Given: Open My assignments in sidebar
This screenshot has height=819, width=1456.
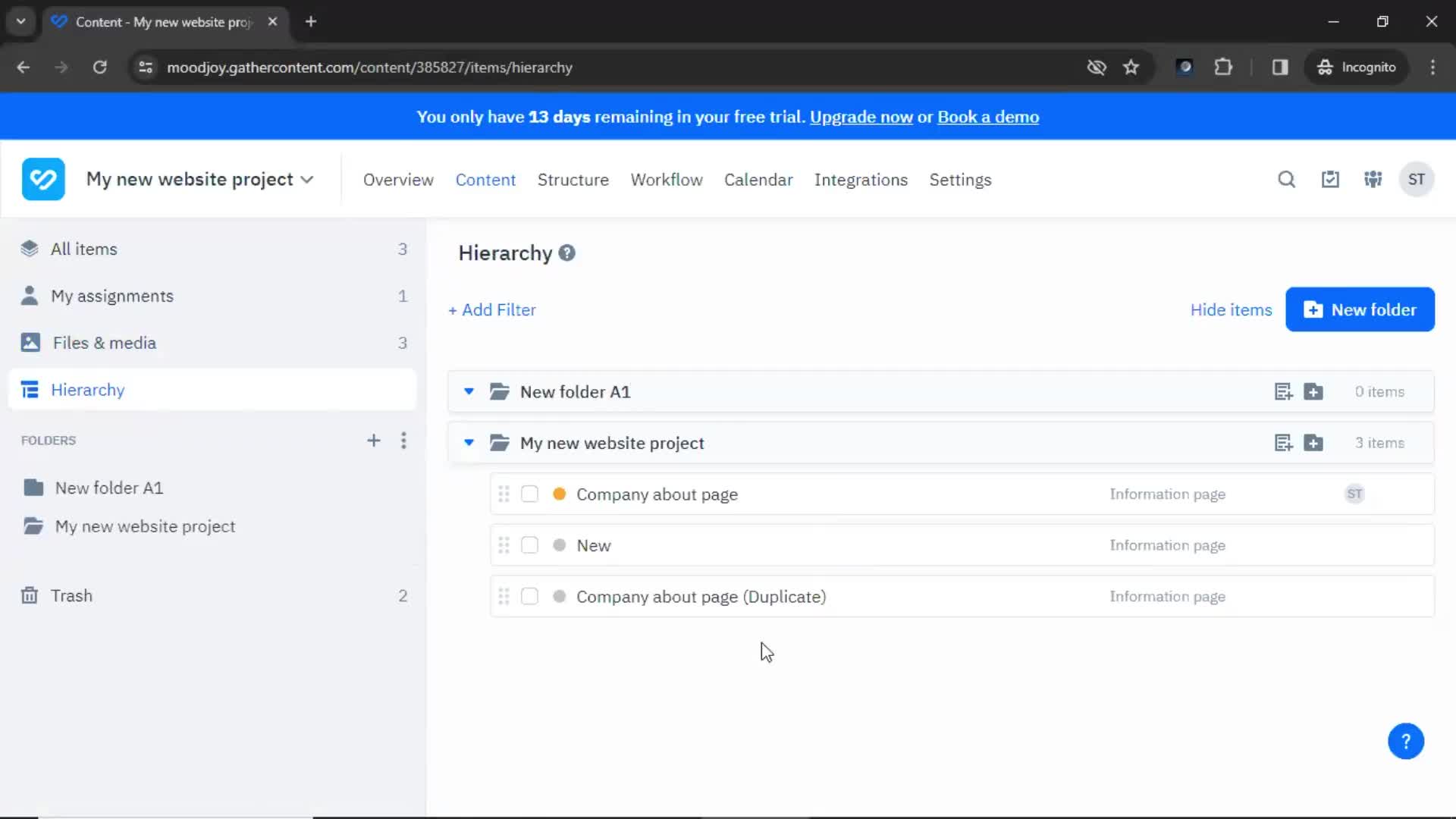Looking at the screenshot, I should (212, 296).
